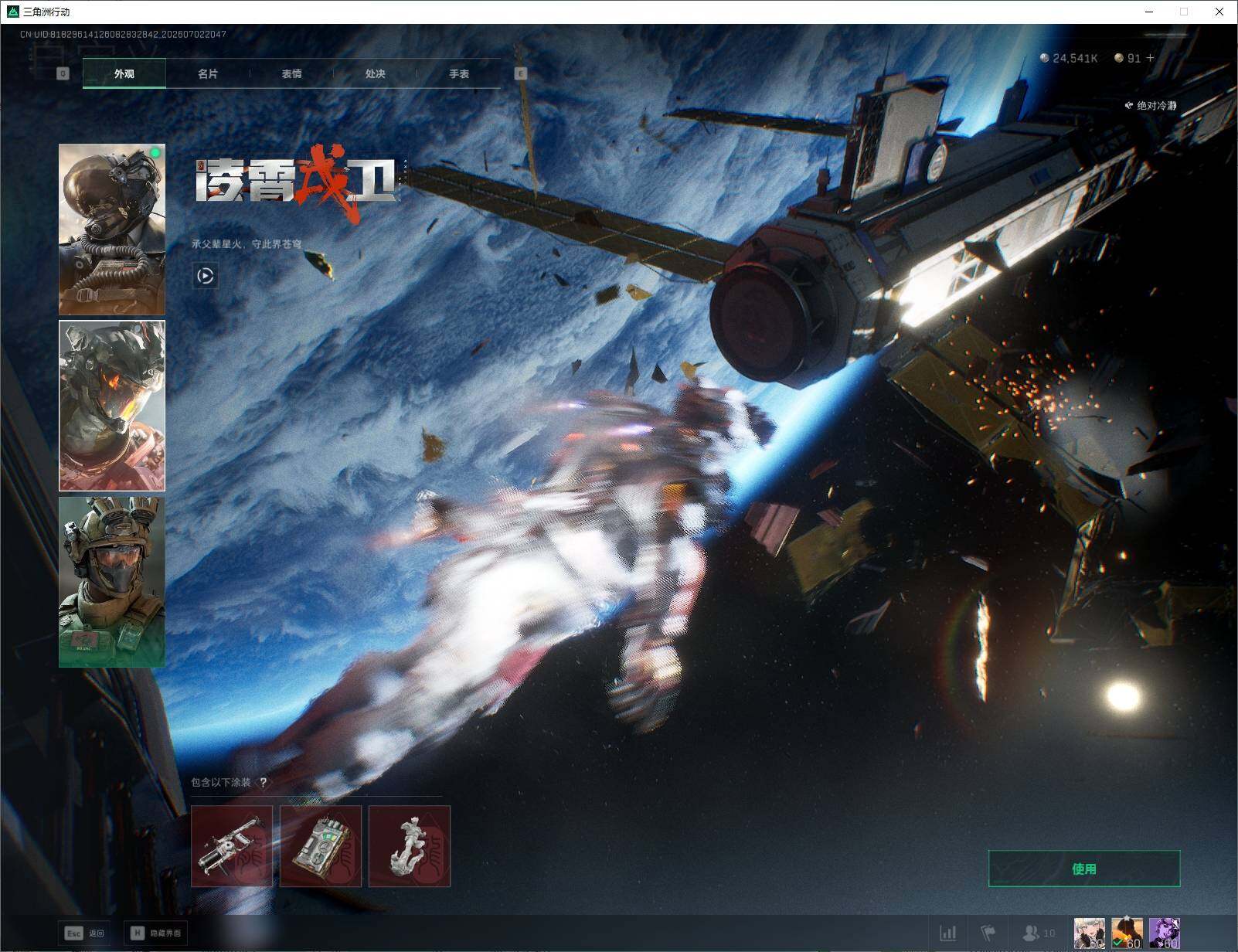Select the dragon charm paint thumbnail
Image resolution: width=1238 pixels, height=952 pixels.
(x=410, y=846)
